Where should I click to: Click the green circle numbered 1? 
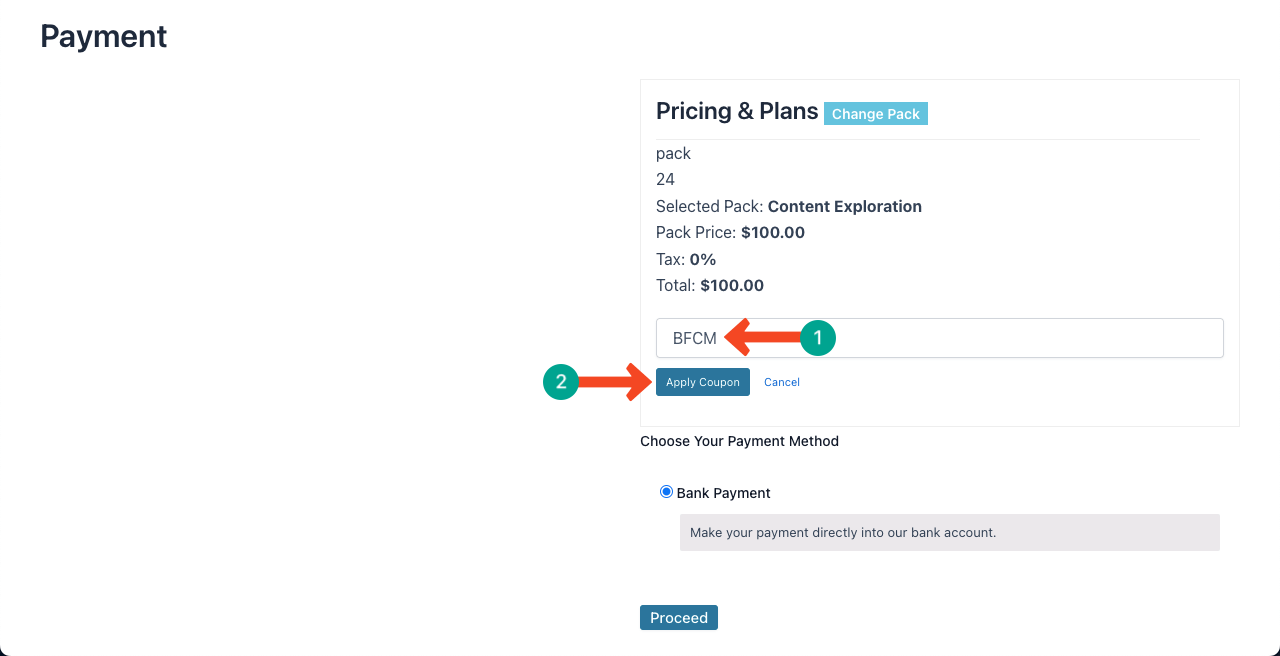pyautogui.click(x=817, y=338)
